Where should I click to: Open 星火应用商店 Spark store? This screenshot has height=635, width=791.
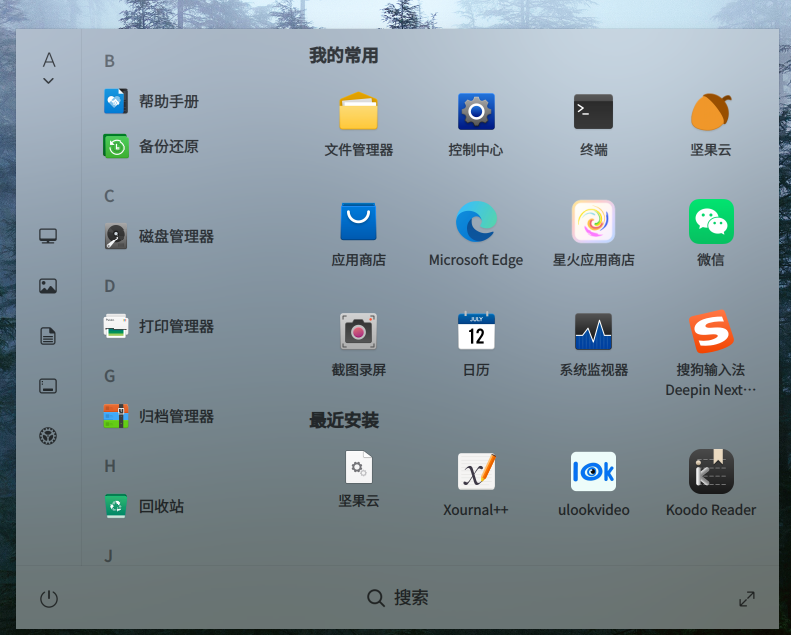point(593,234)
